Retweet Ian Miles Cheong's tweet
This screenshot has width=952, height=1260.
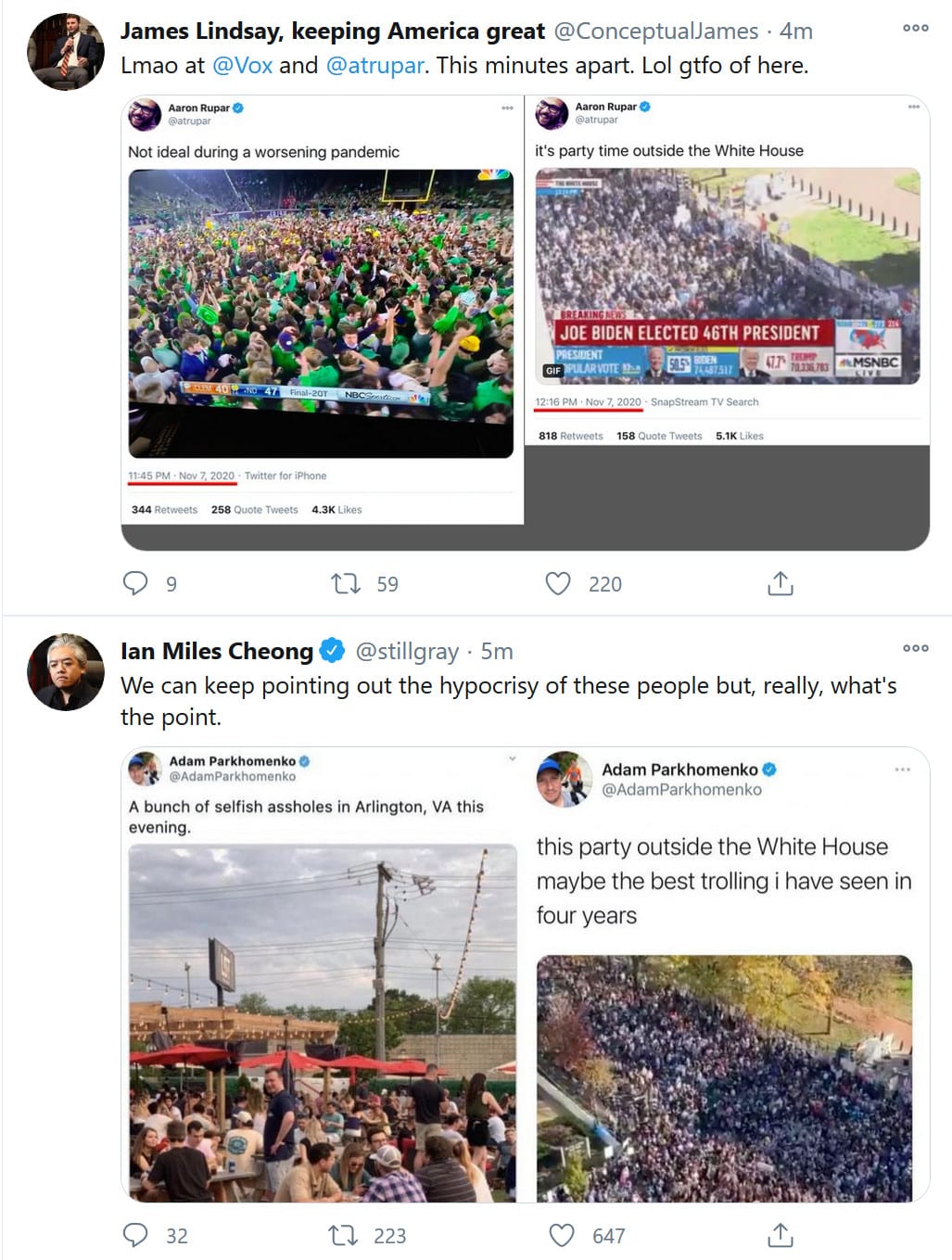coord(344,1235)
